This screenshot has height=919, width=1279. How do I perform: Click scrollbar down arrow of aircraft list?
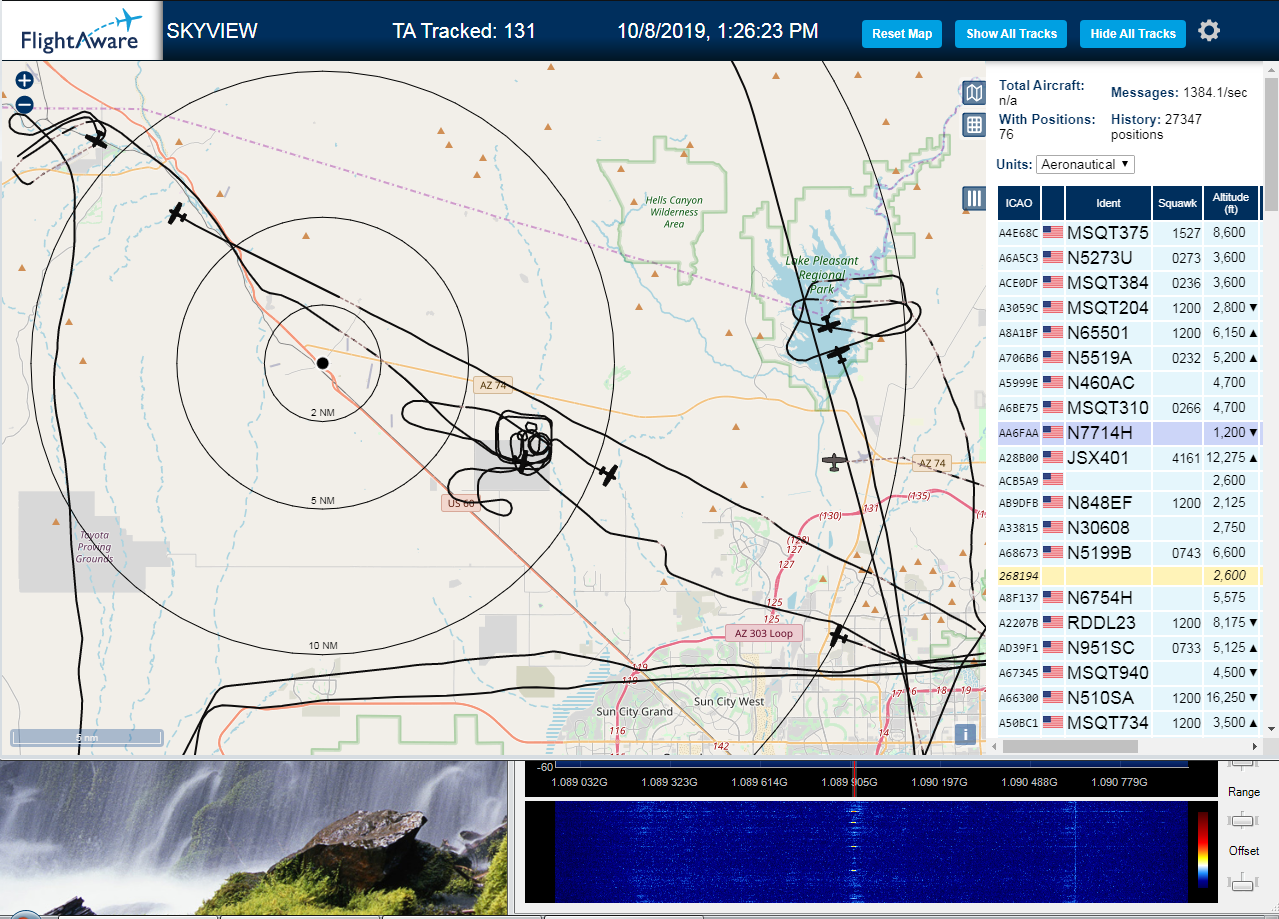pos(1271,729)
